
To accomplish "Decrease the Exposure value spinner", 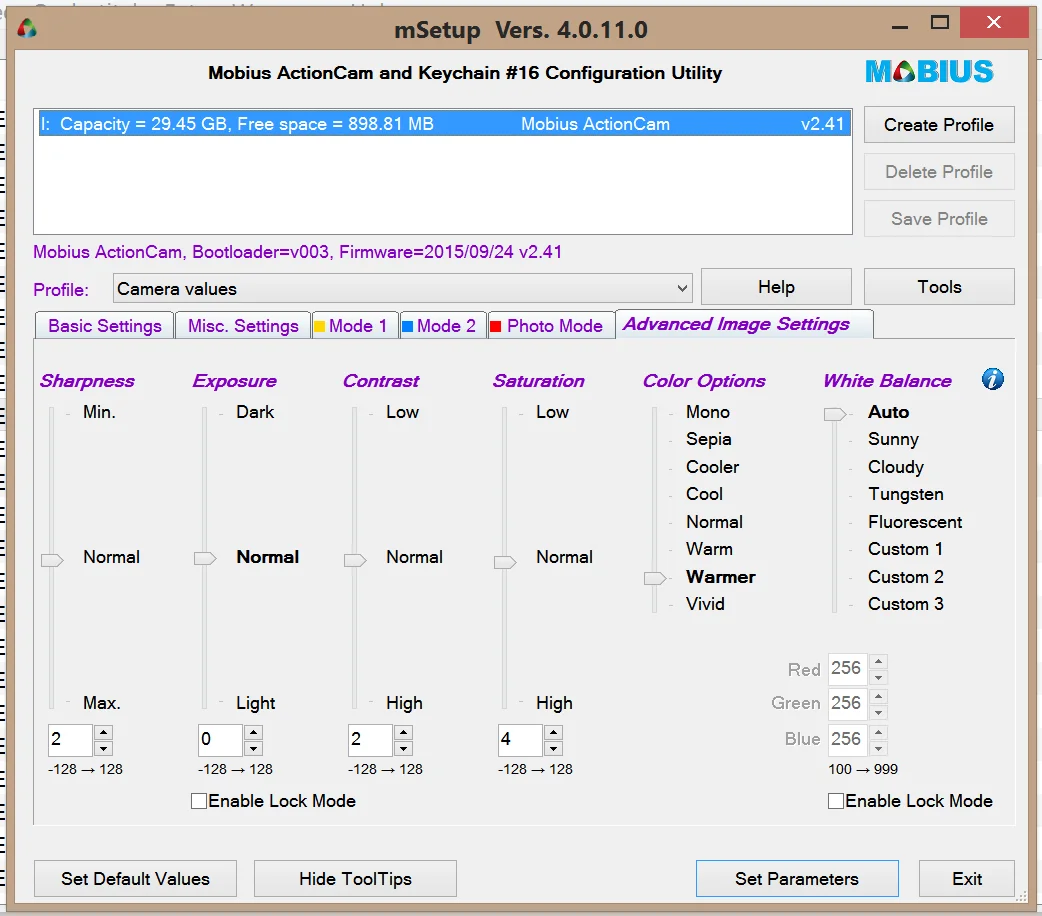I will tap(253, 748).
